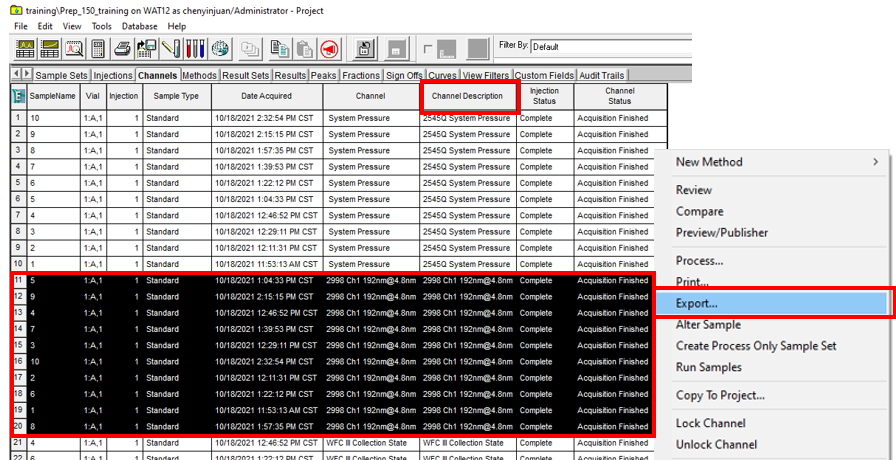This screenshot has width=896, height=460.
Task: Switch to the Peaks tab
Action: point(325,75)
